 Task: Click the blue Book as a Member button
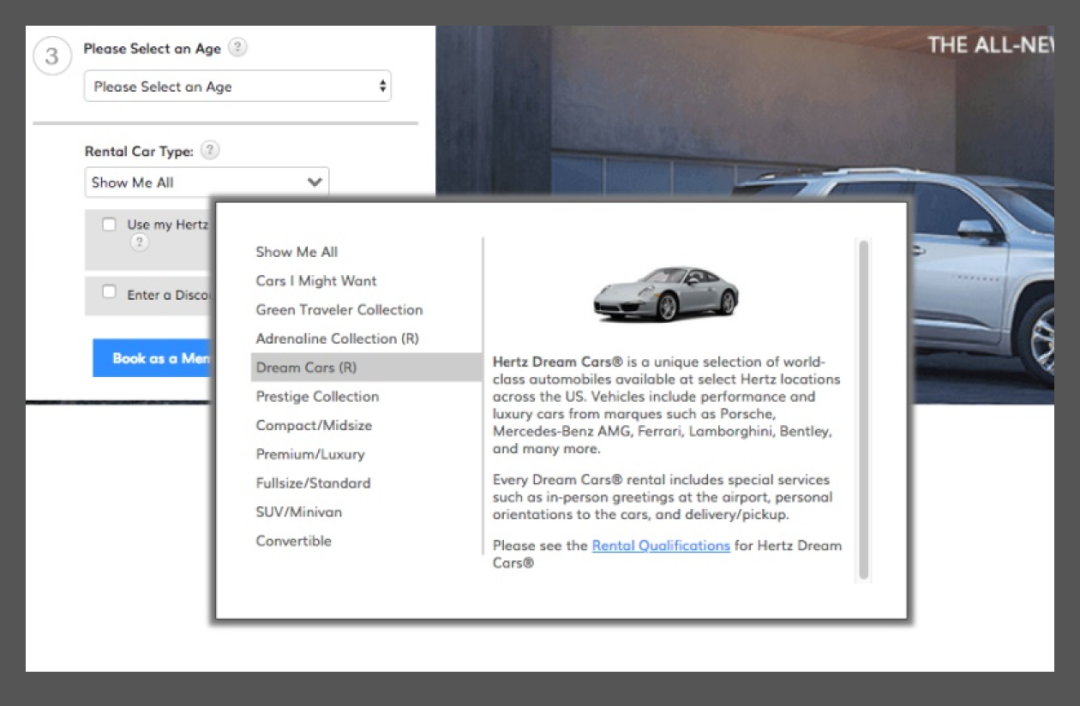coord(154,358)
